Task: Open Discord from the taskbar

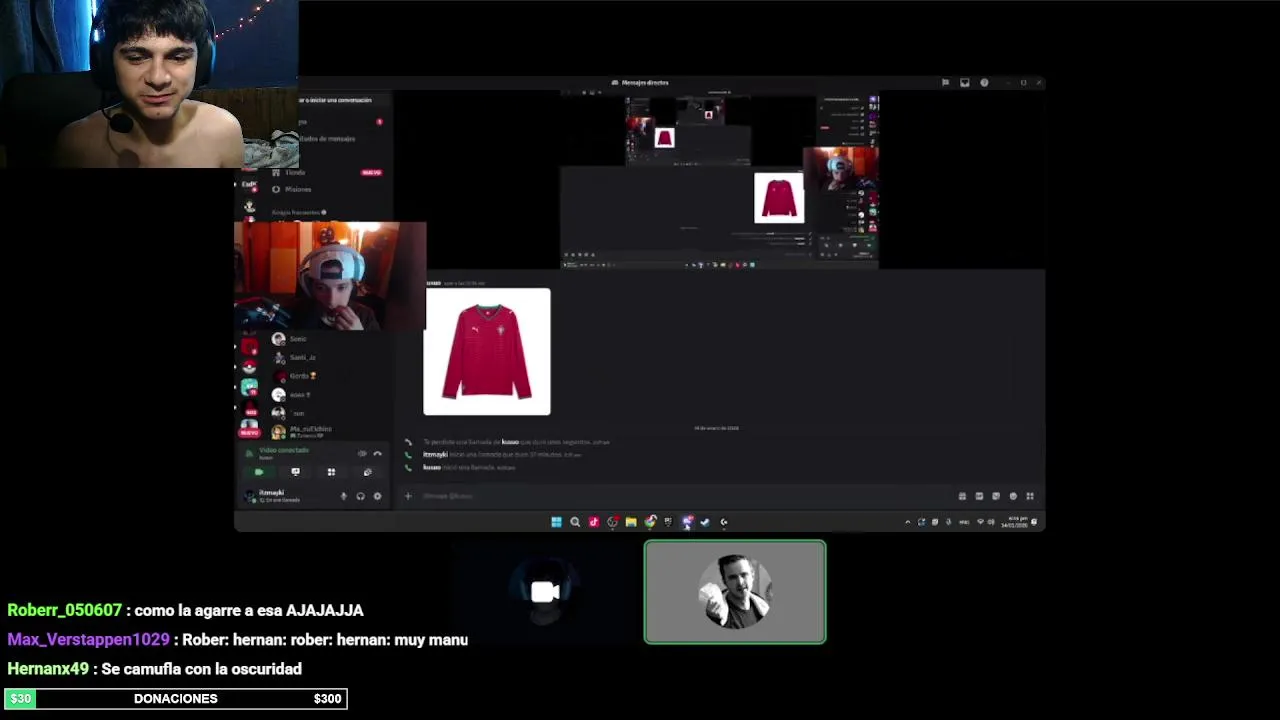Action: (x=687, y=522)
